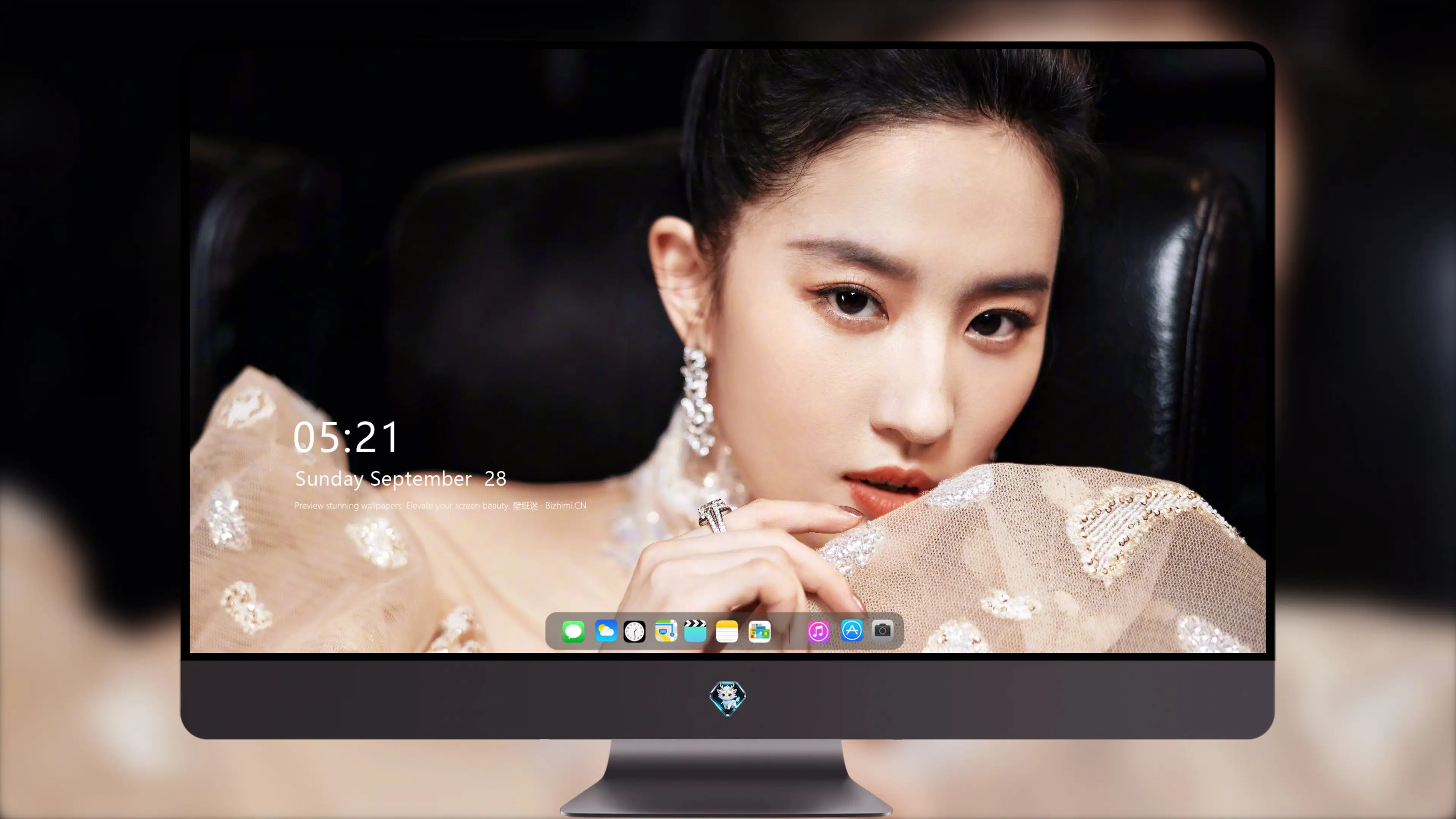Open the Photo Booth postcards icon
1456x819 pixels.
[x=759, y=631]
